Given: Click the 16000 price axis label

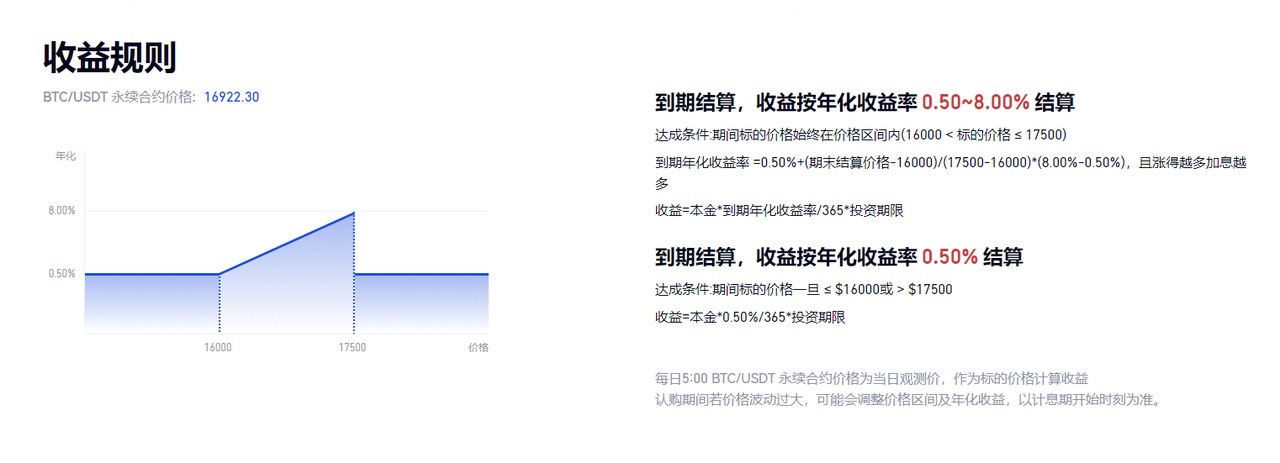Looking at the screenshot, I should (x=218, y=348).
